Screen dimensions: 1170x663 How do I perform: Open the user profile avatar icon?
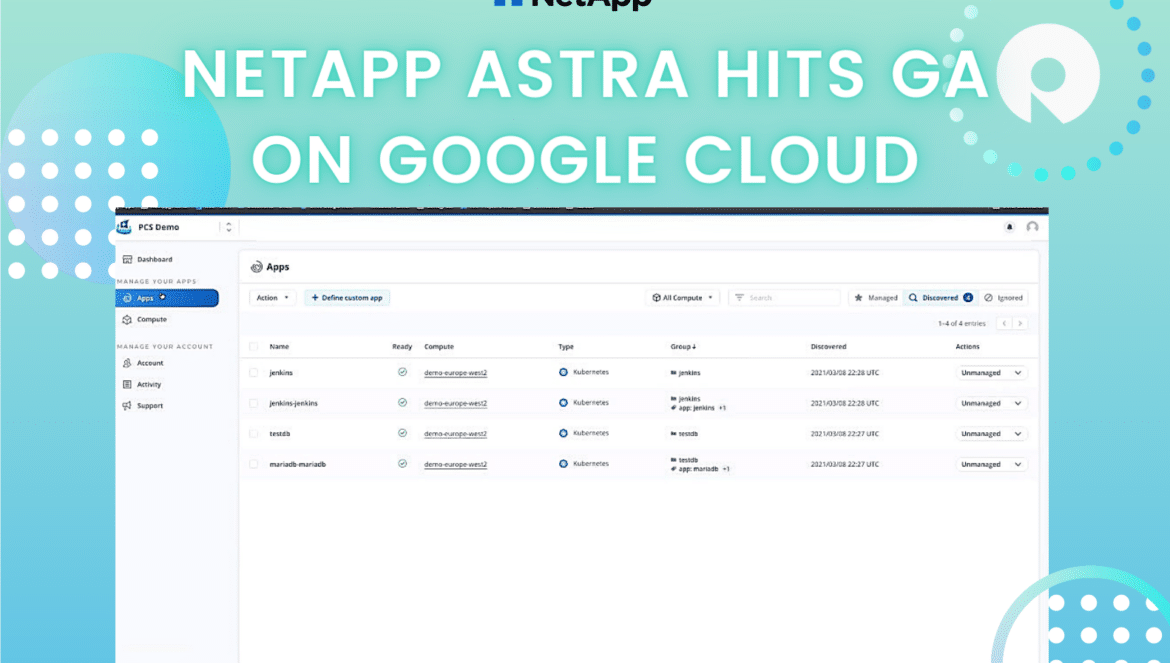[1032, 227]
